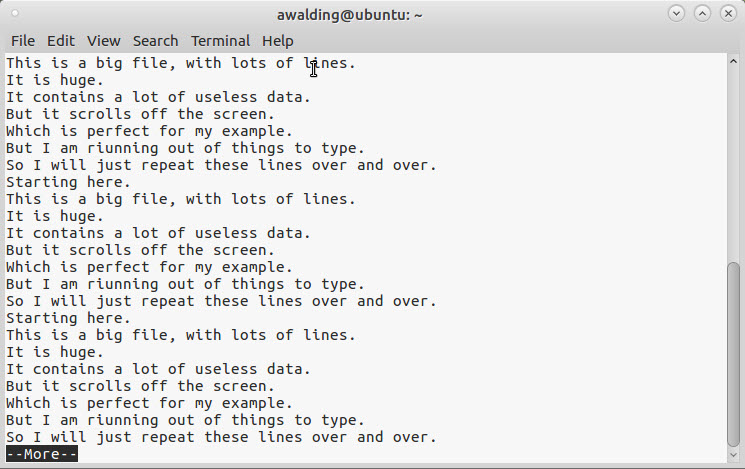Click the --More-- pager prompt
Image resolution: width=745 pixels, height=469 pixels.
coord(42,454)
